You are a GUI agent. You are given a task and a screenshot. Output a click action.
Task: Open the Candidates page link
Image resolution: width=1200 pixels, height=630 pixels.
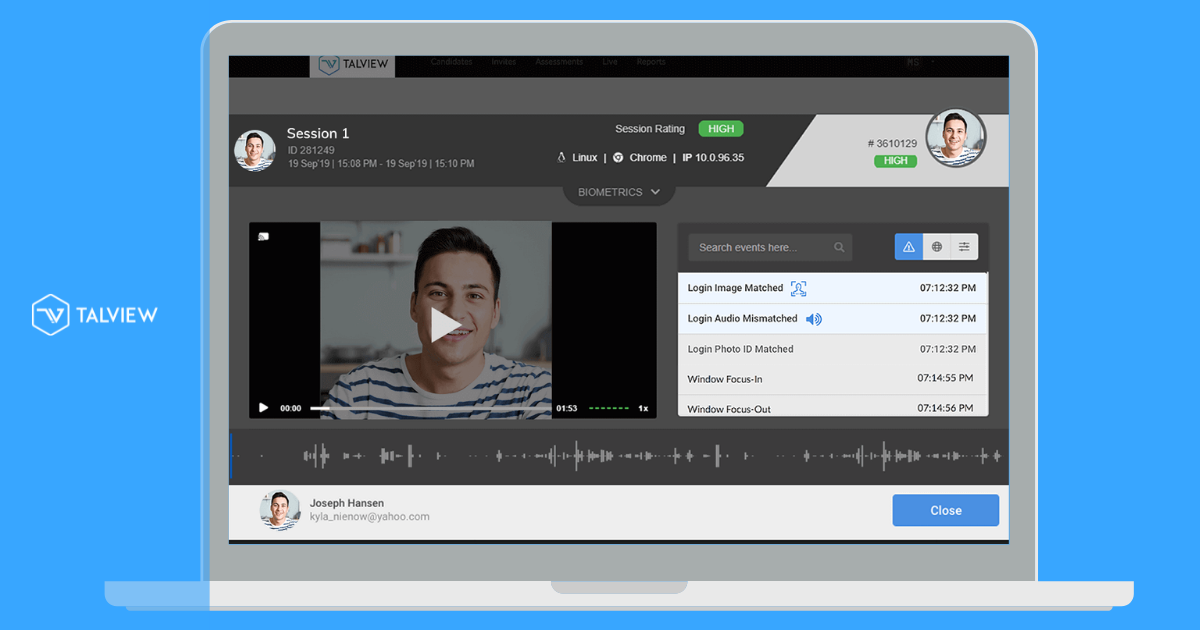coord(450,61)
